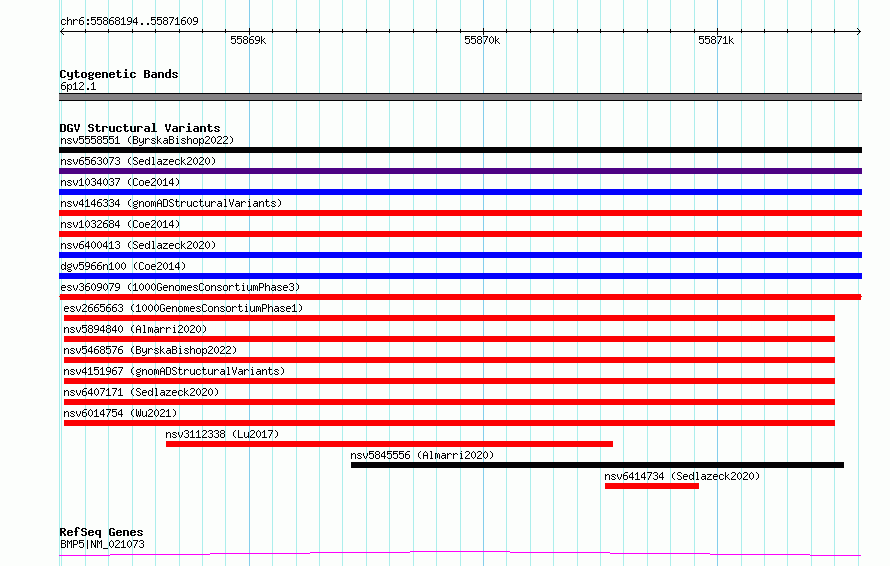
Task: Open variant nsv6563073 (Sedlazeck2020) label
Action: tap(138, 161)
